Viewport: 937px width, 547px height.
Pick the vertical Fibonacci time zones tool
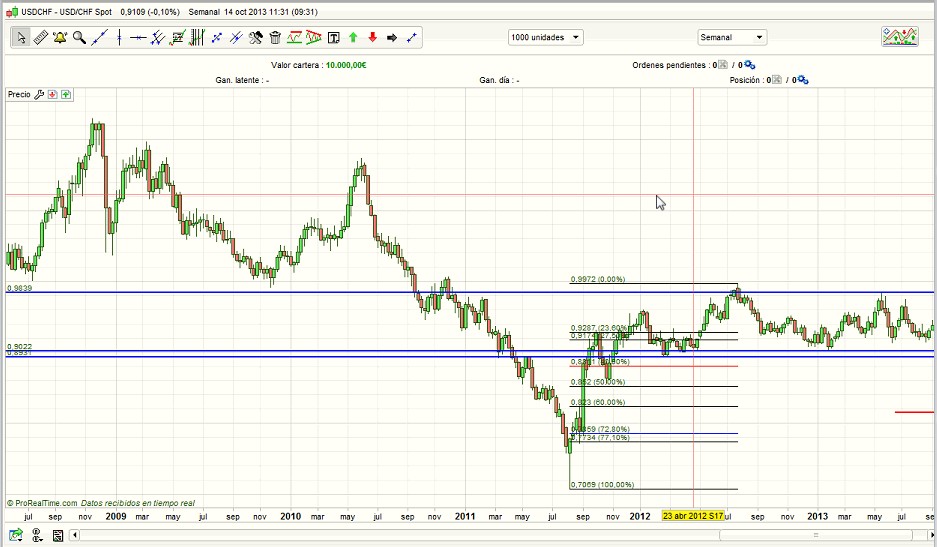click(x=197, y=38)
